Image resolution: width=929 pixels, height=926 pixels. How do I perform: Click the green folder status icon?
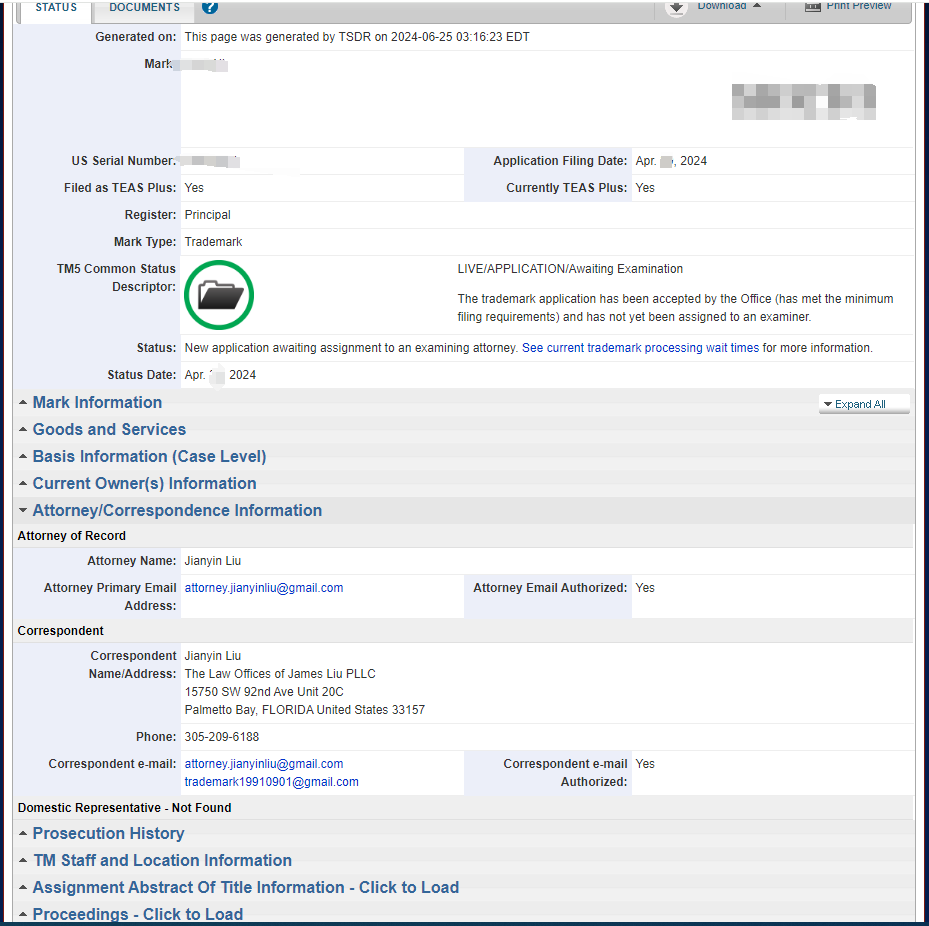point(219,295)
